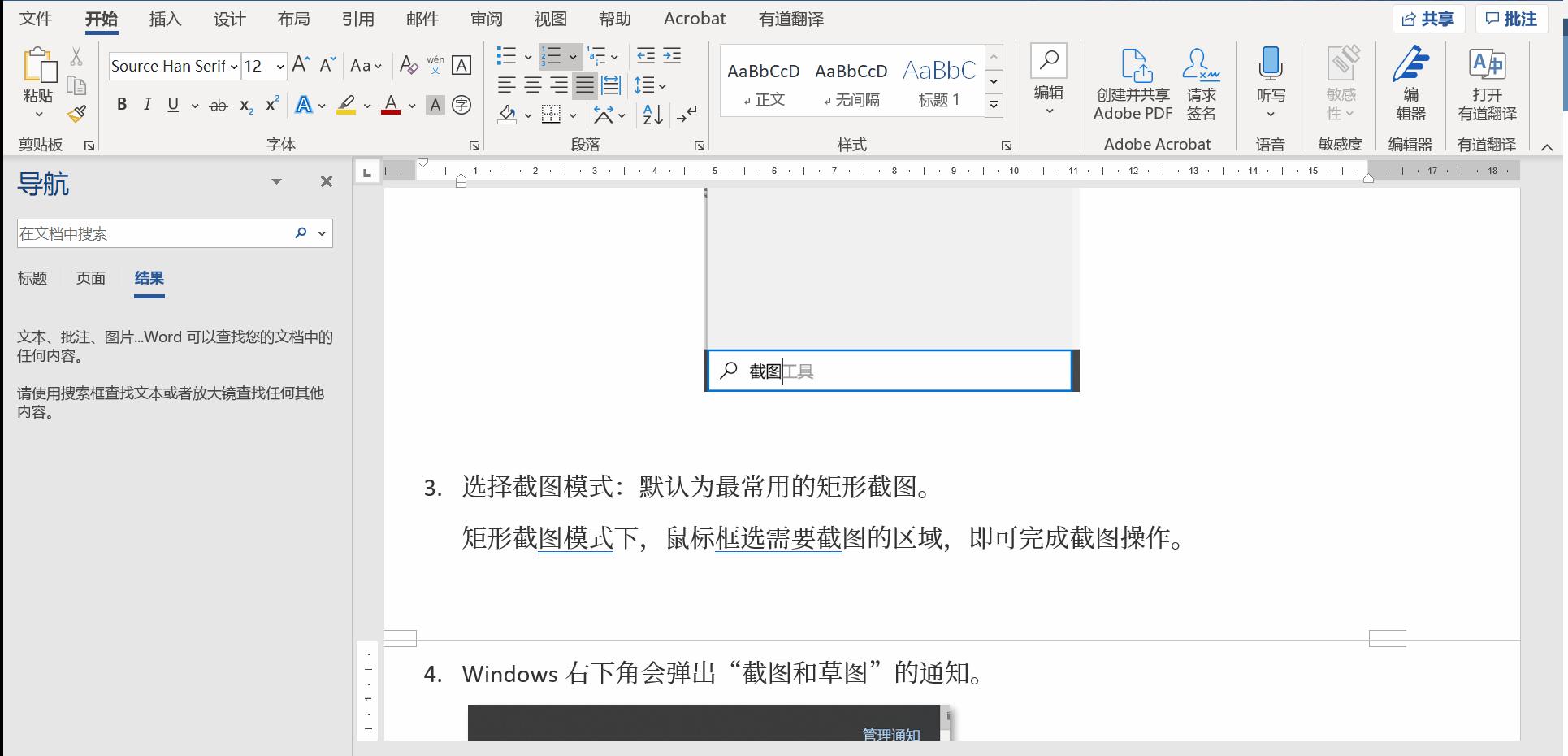Open the Enclose Character tool

(461, 105)
